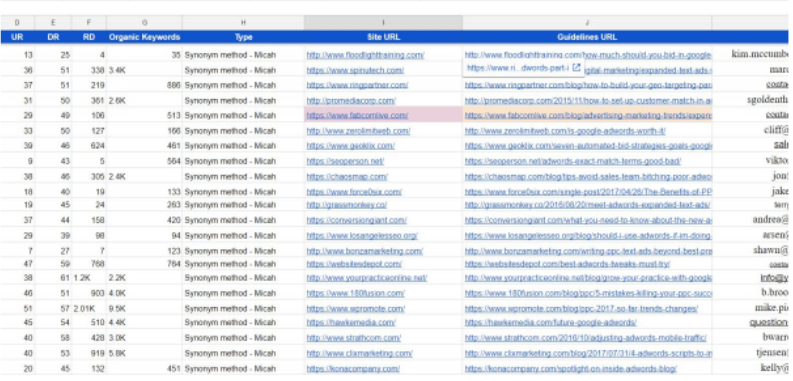
Task: Click the Type header cell
Action: click(x=243, y=37)
